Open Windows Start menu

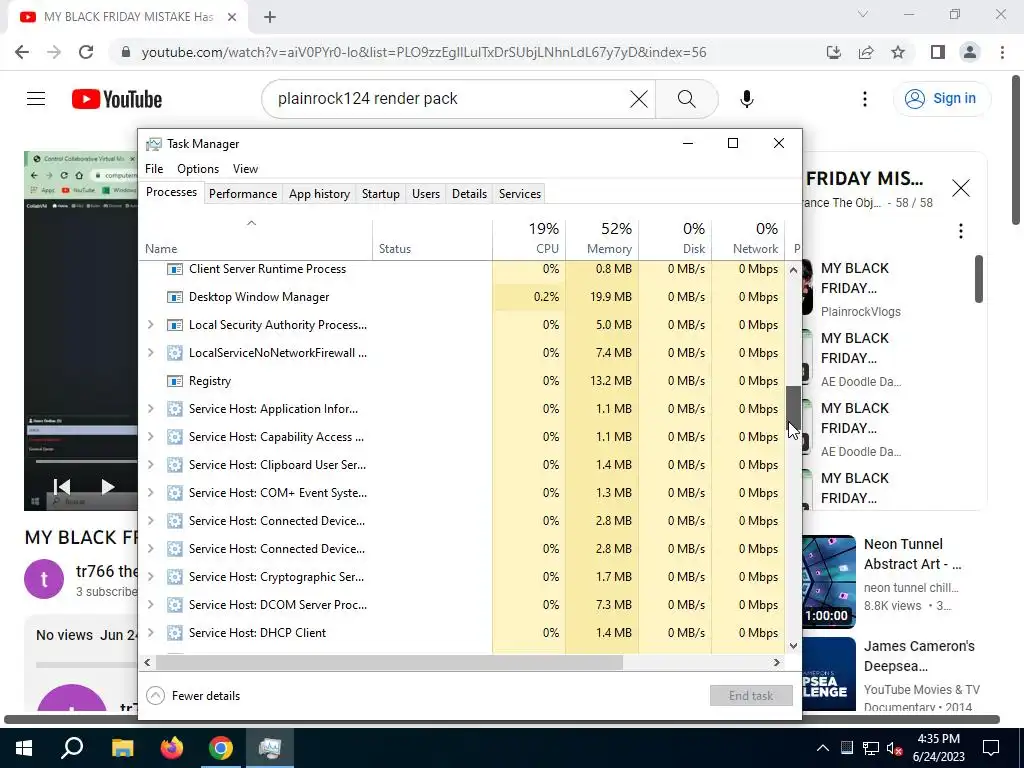point(24,748)
